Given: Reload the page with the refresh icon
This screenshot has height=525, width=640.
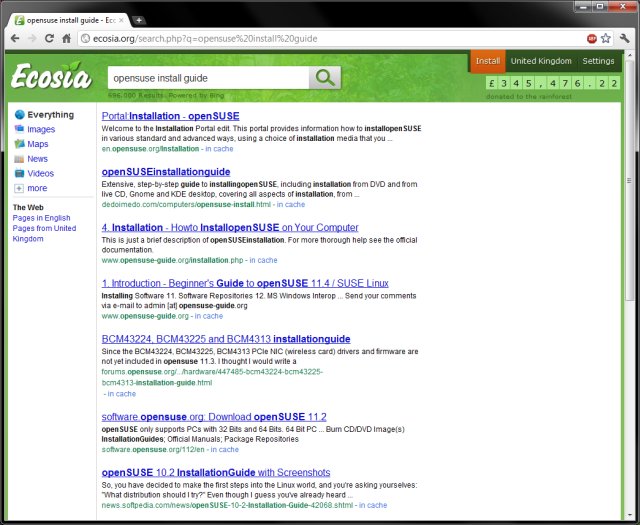Looking at the screenshot, I should coord(49,38).
